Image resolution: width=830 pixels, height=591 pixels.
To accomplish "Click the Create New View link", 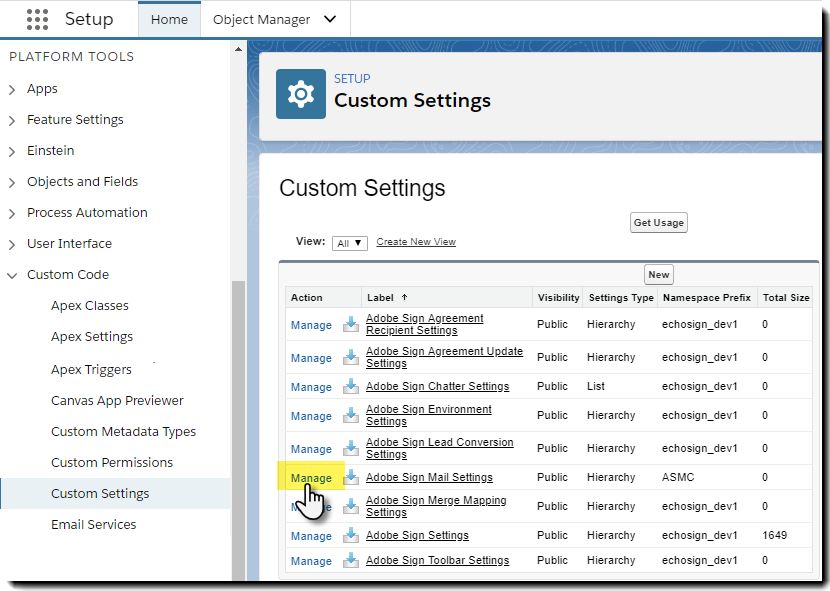I will [416, 242].
